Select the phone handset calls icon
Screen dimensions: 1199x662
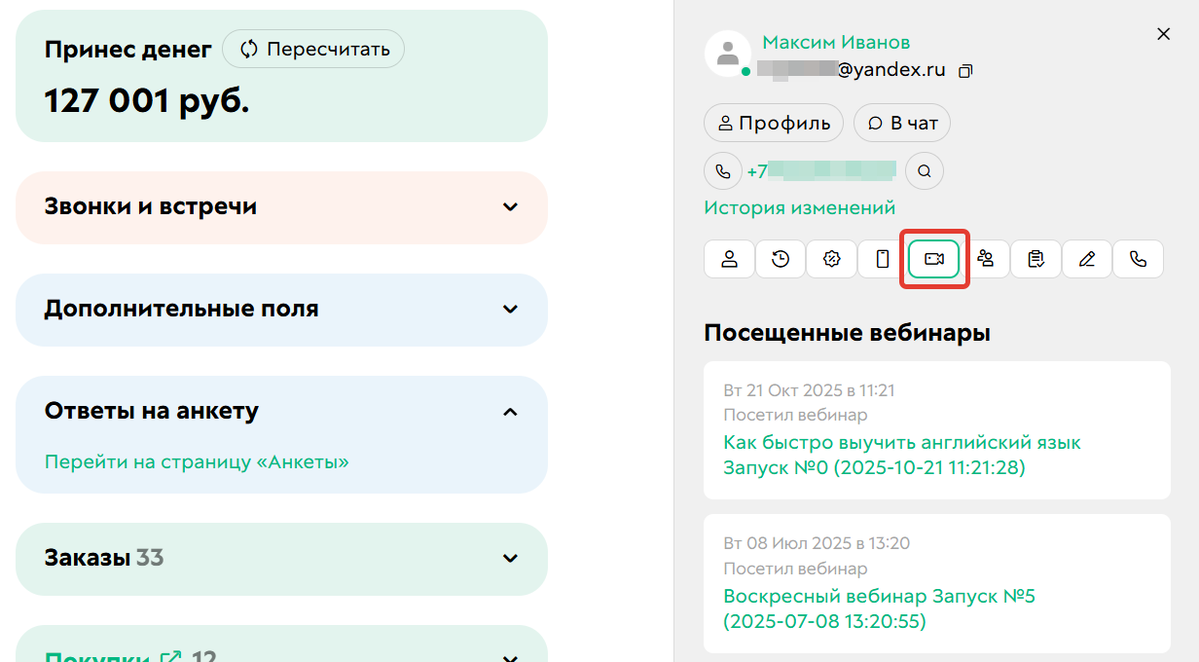click(x=1138, y=259)
